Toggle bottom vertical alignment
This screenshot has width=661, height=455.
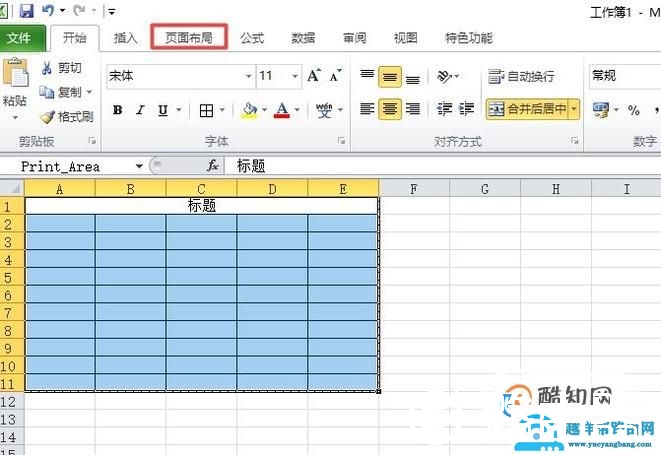click(x=413, y=77)
